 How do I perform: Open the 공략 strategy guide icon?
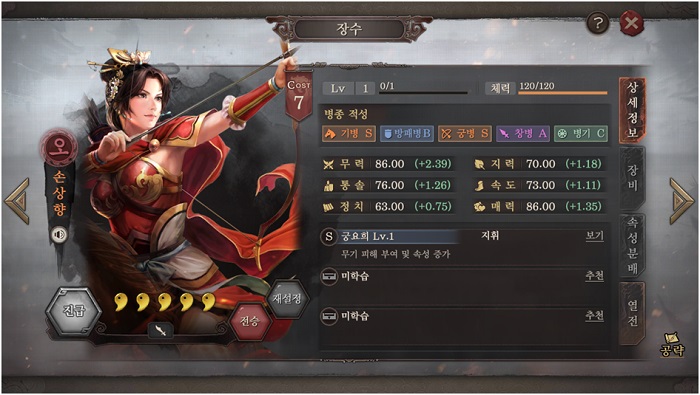672,344
